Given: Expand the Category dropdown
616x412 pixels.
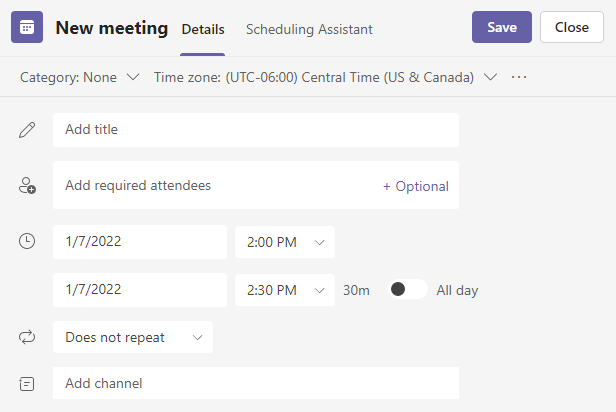Looking at the screenshot, I should pos(80,77).
